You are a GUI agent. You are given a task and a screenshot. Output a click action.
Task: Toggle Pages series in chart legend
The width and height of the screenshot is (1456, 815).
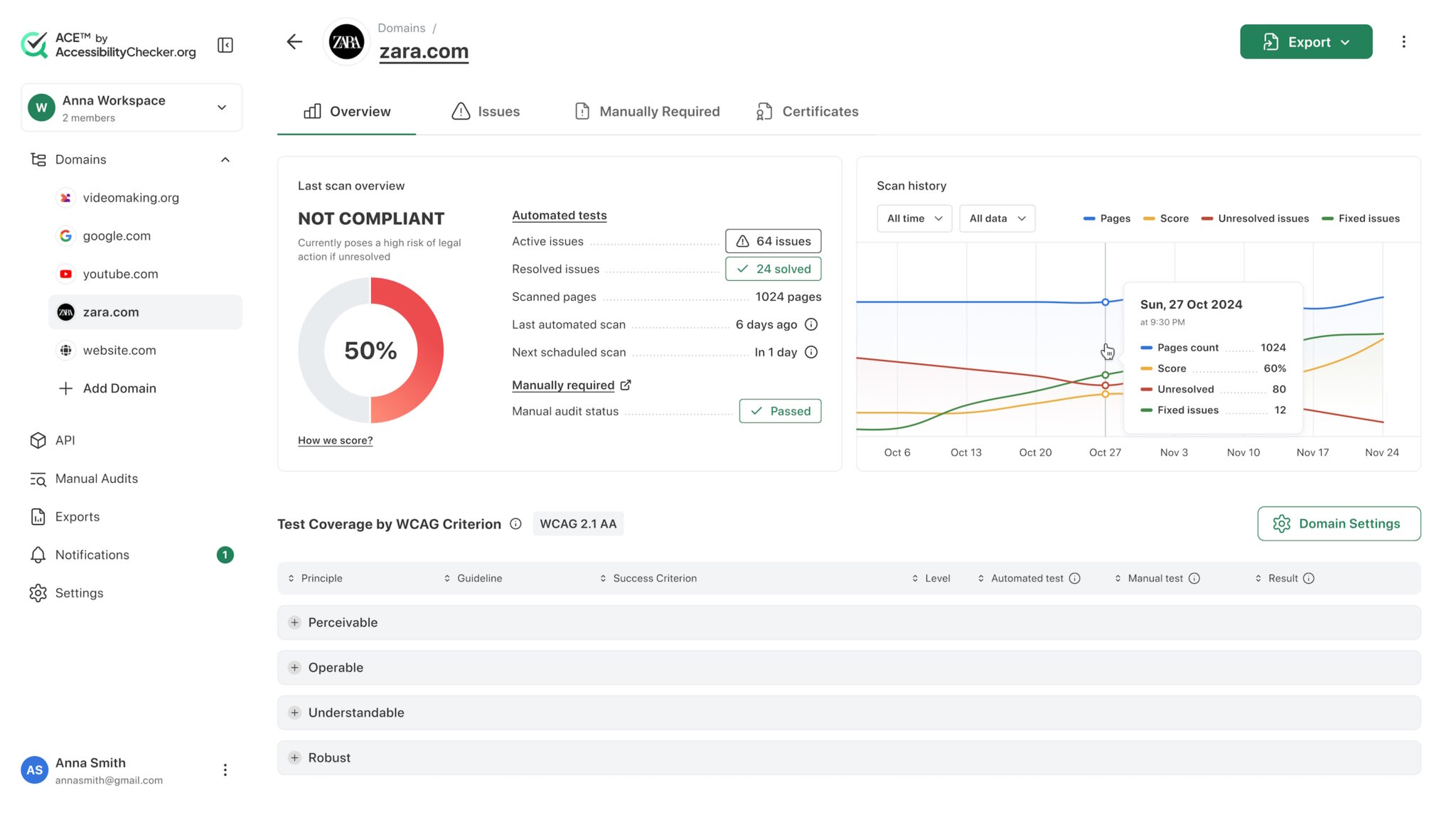(x=1106, y=218)
